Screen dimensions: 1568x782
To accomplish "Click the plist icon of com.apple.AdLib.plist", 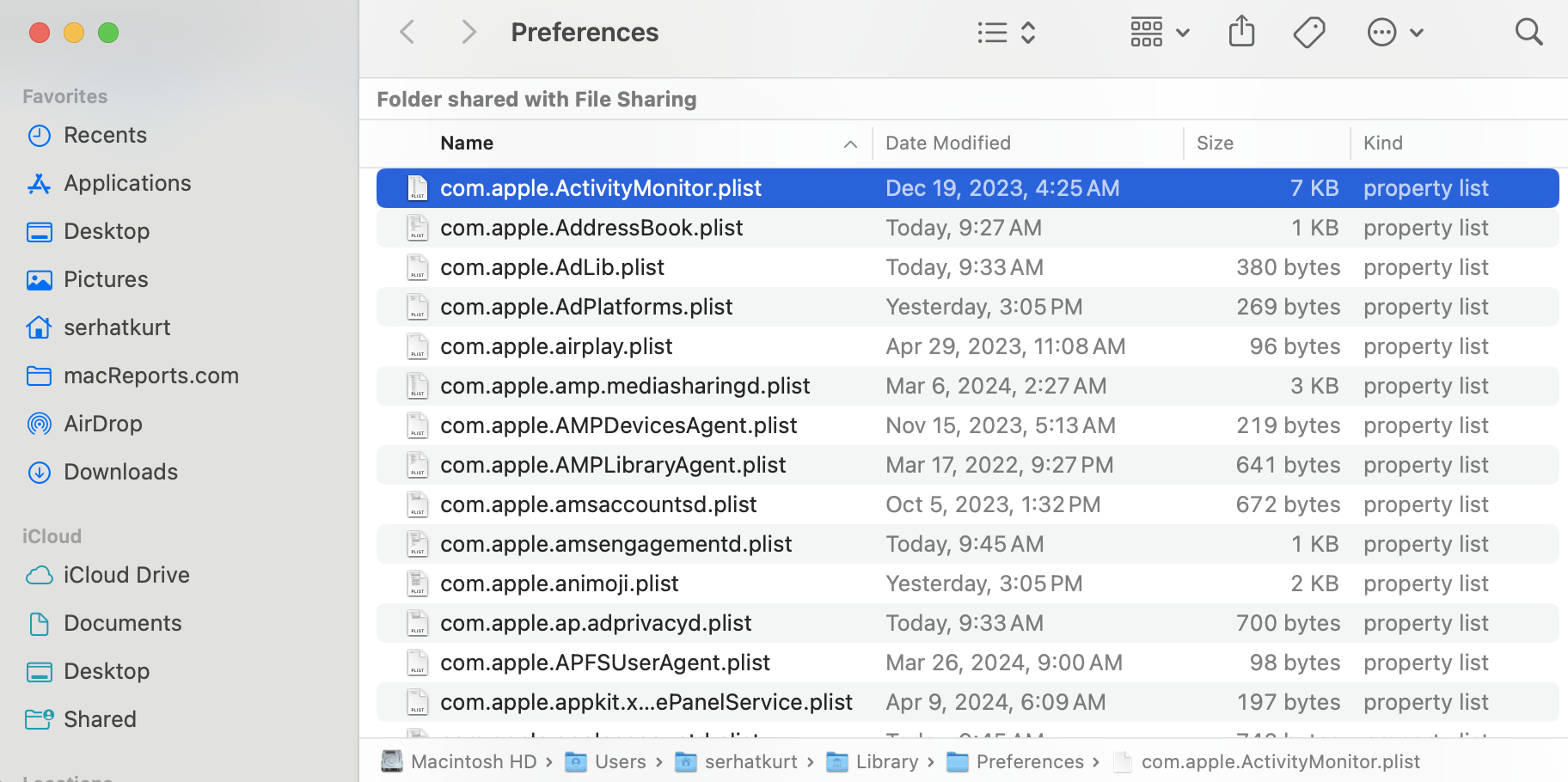I will pos(417,267).
